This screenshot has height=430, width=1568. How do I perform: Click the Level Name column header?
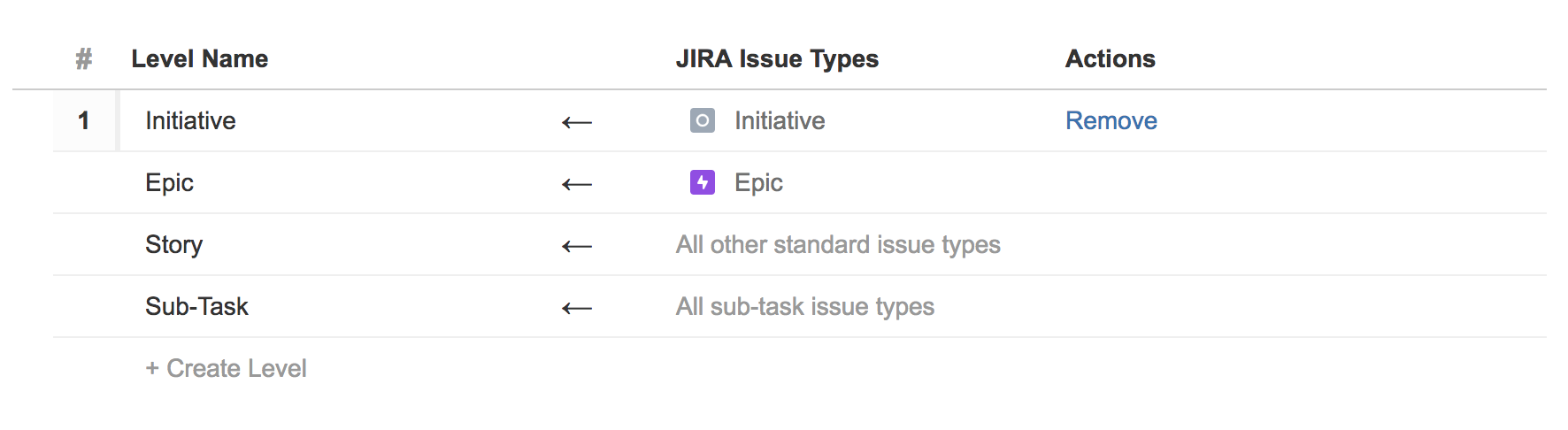(200, 58)
